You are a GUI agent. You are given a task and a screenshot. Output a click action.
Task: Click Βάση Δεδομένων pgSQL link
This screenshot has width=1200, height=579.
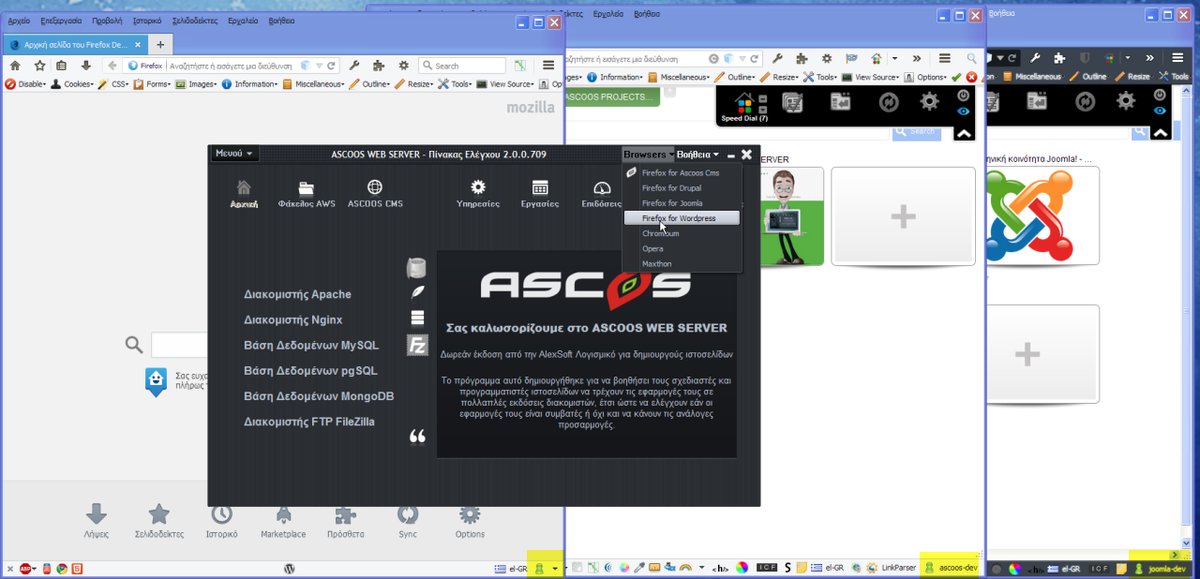310,371
